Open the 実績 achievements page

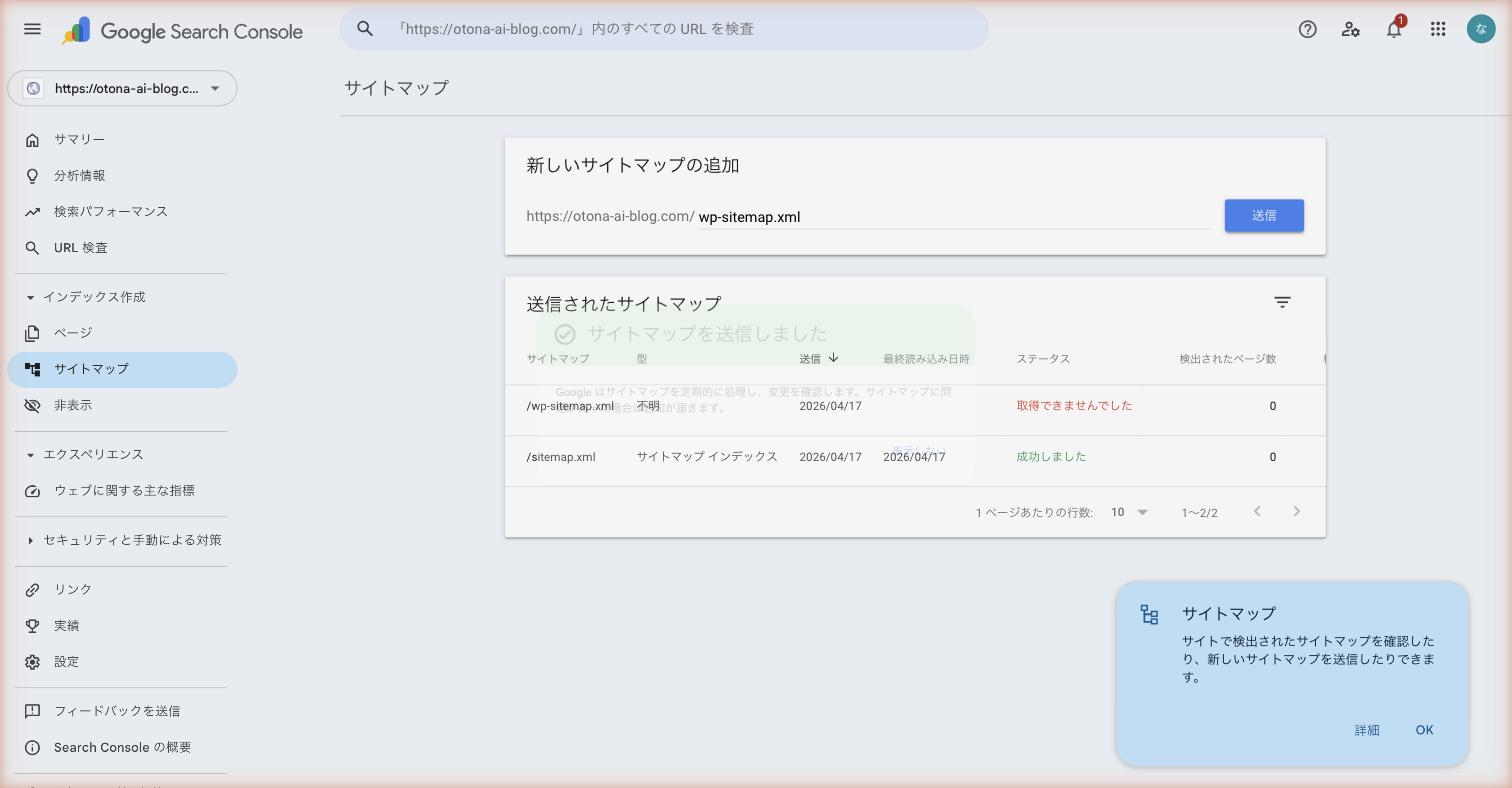coord(122,626)
